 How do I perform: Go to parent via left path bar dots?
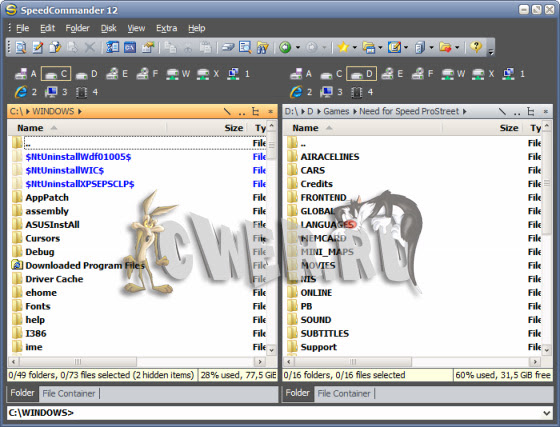pos(242,112)
